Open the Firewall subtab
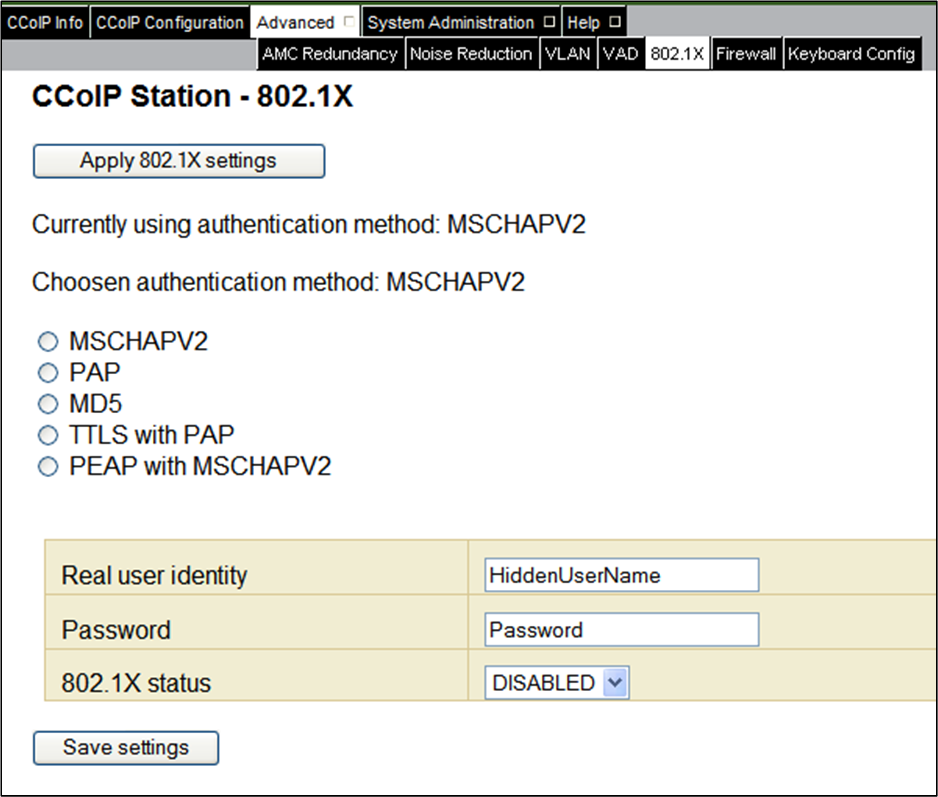938x797 pixels. [x=746, y=54]
